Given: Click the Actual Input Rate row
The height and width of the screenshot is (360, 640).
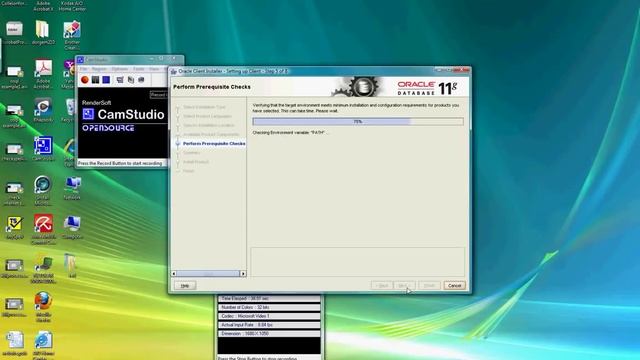Looking at the screenshot, I should (269, 325).
